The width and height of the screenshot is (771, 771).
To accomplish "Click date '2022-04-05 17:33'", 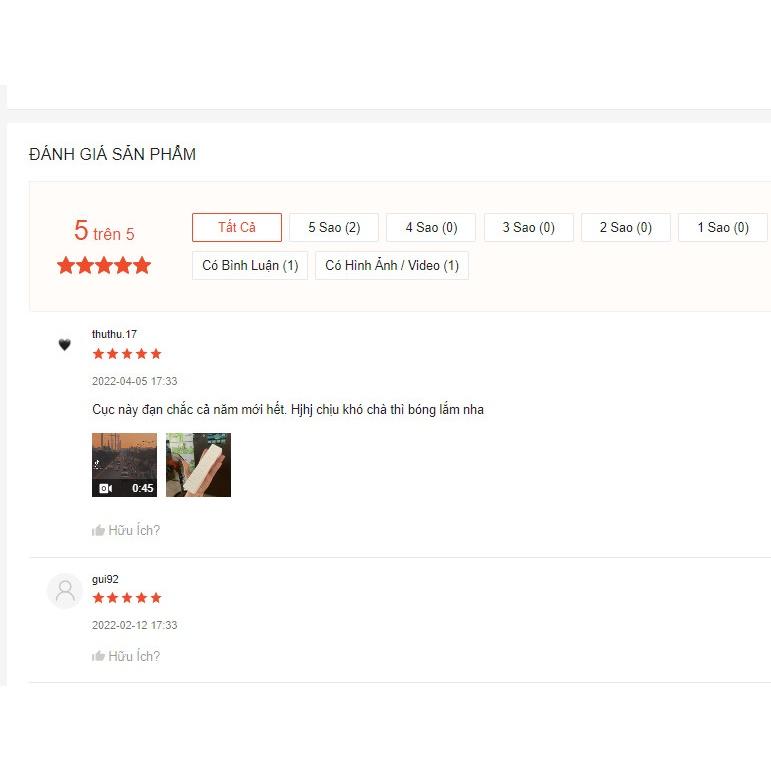I will pyautogui.click(x=134, y=381).
